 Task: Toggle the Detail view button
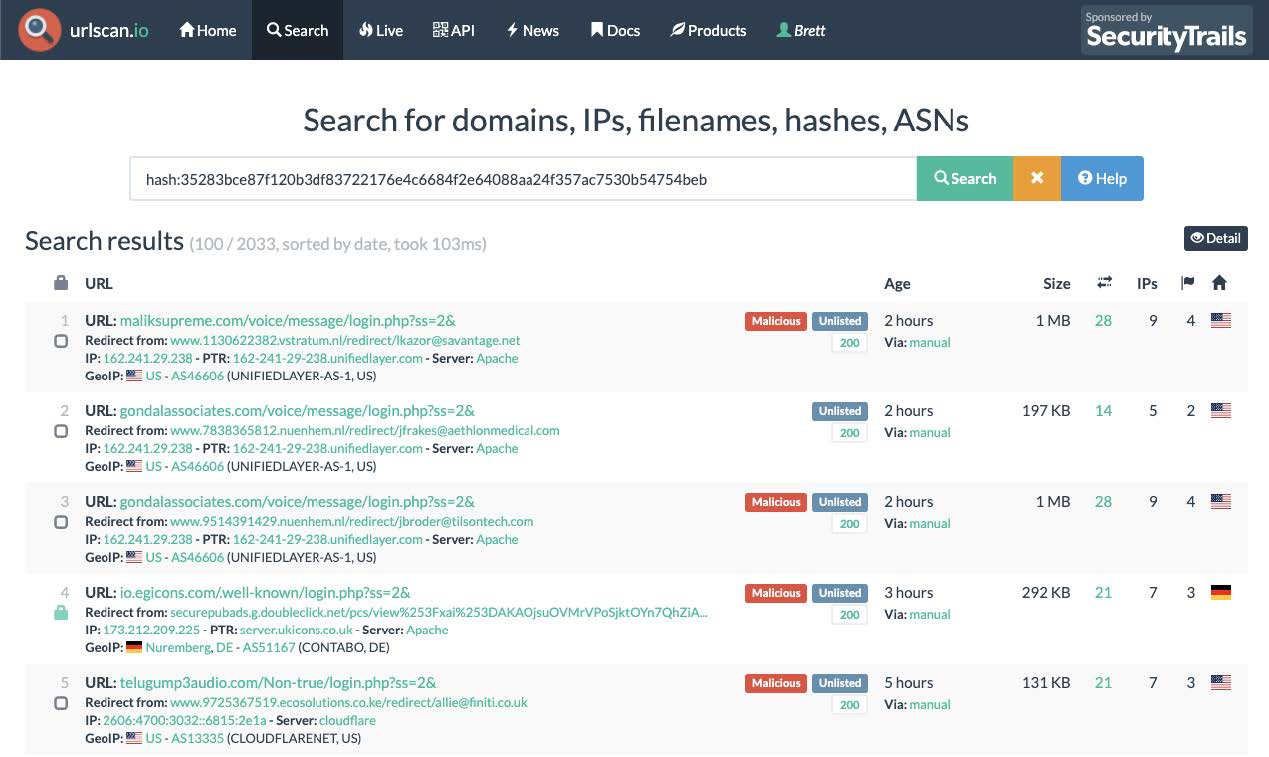pos(1215,238)
